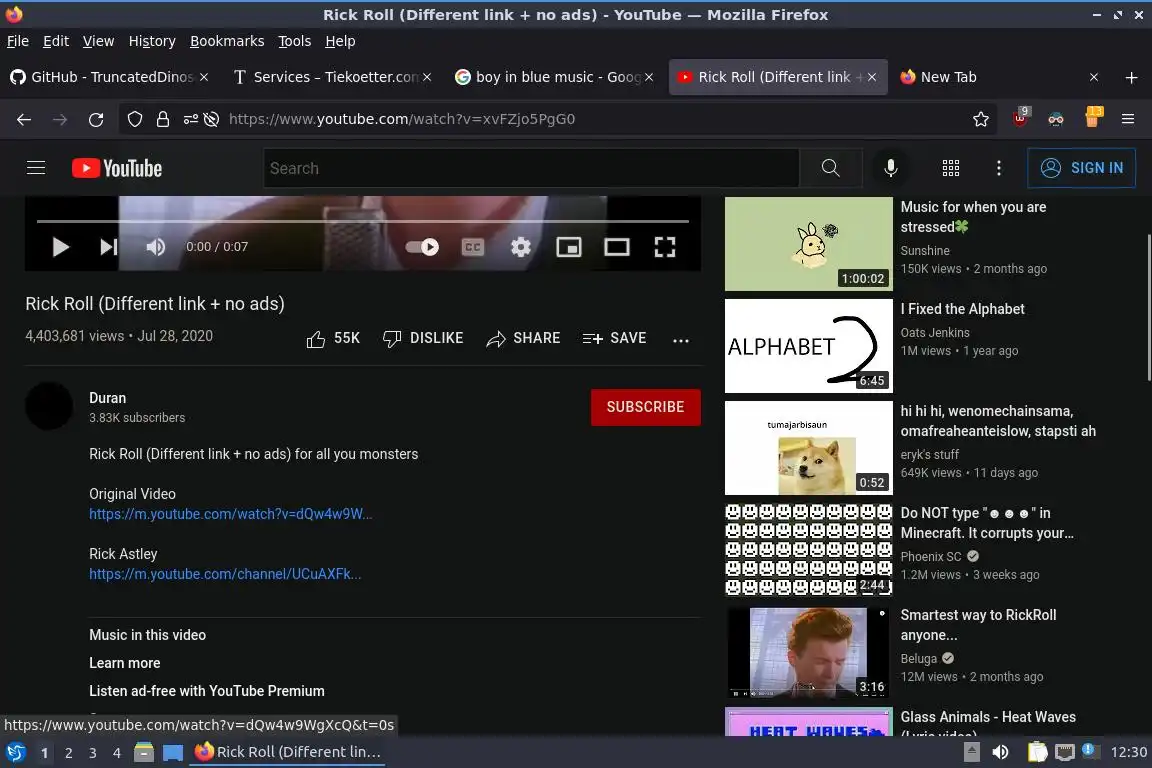Screen dimensions: 1152x768
Task: Toggle the autoplay switch in player
Action: [422, 247]
